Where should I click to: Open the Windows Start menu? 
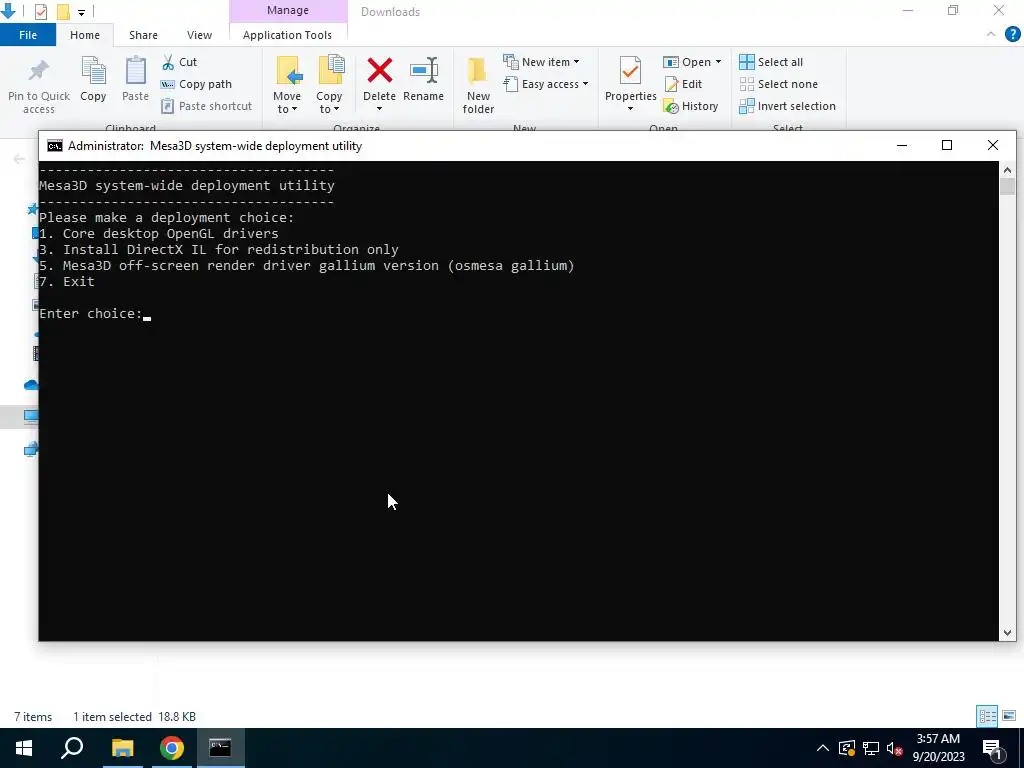click(x=24, y=748)
